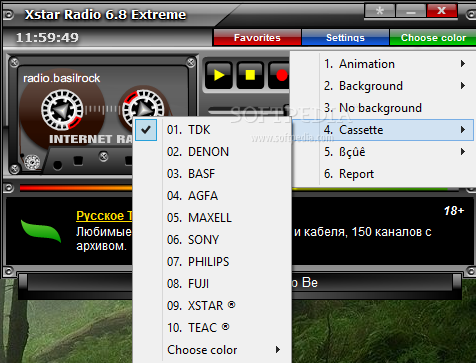Click the yellow Play button
476x363 pixels.
[218, 75]
